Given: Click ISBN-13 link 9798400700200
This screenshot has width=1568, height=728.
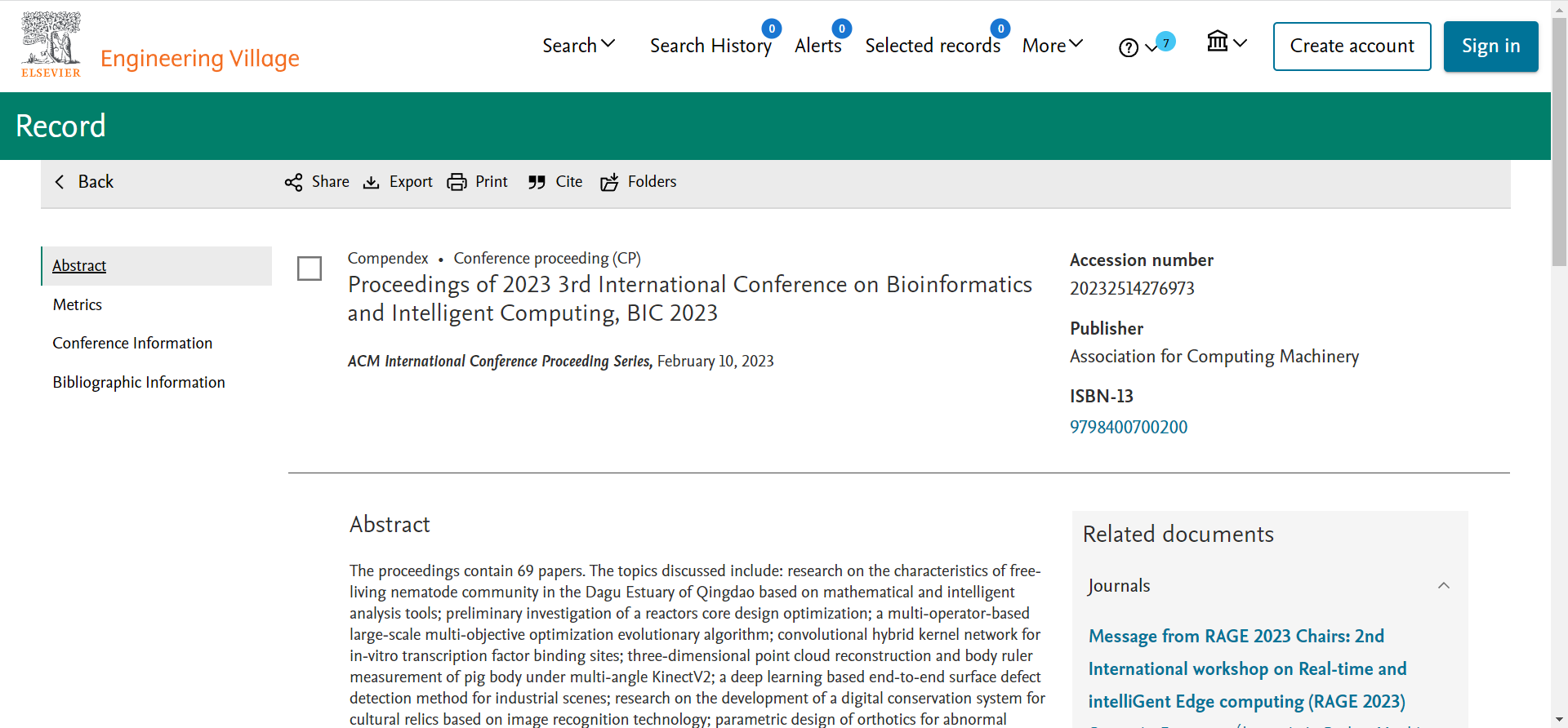Looking at the screenshot, I should pyautogui.click(x=1129, y=428).
